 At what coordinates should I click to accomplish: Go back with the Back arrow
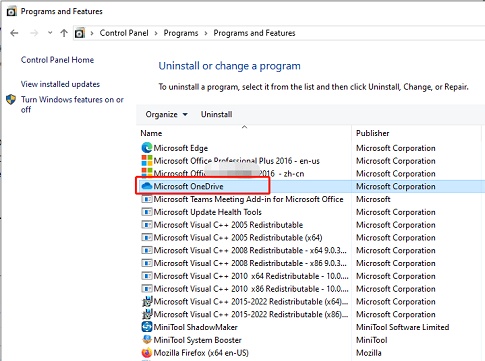coord(14,33)
